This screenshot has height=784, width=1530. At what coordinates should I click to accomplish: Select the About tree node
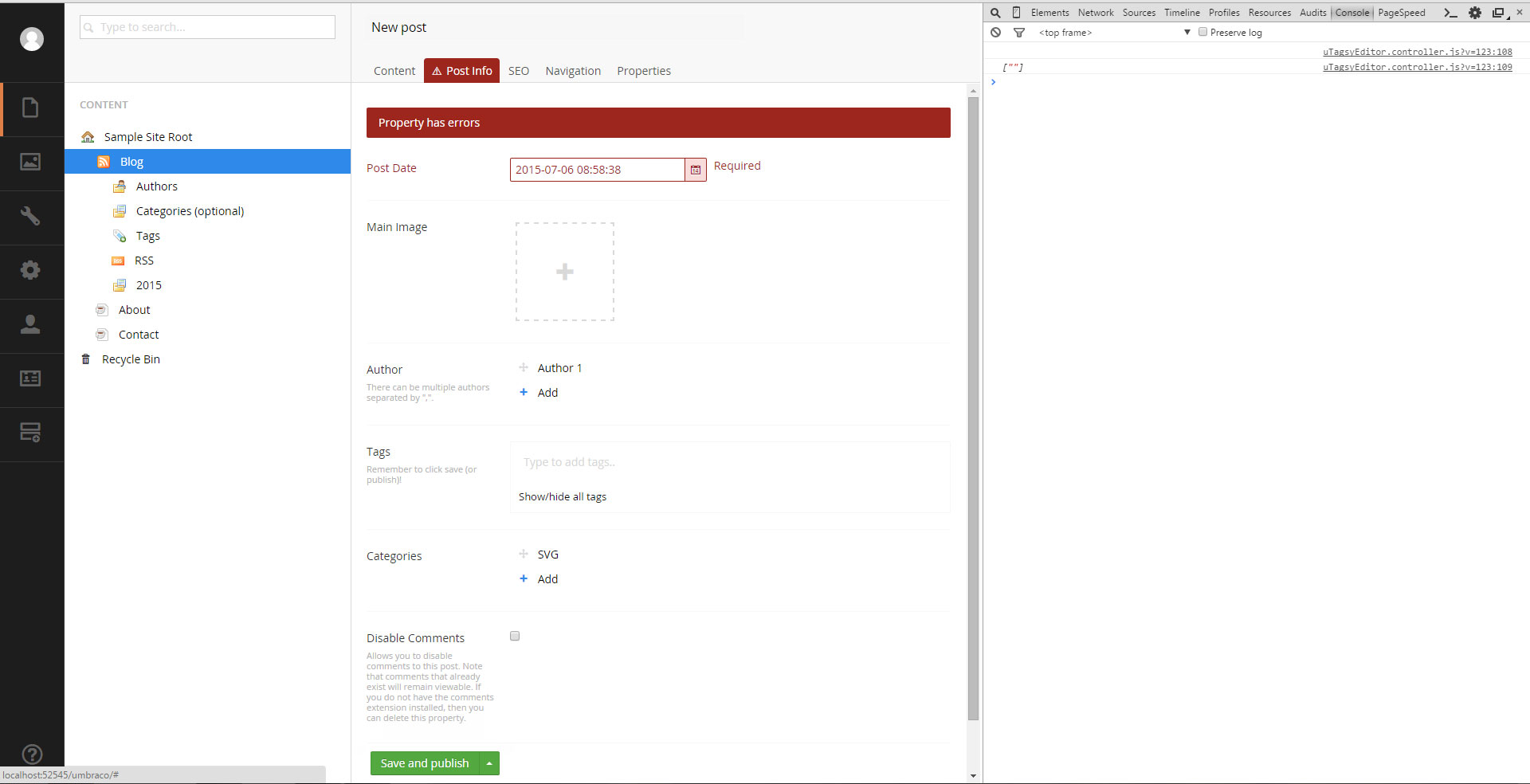pos(134,310)
